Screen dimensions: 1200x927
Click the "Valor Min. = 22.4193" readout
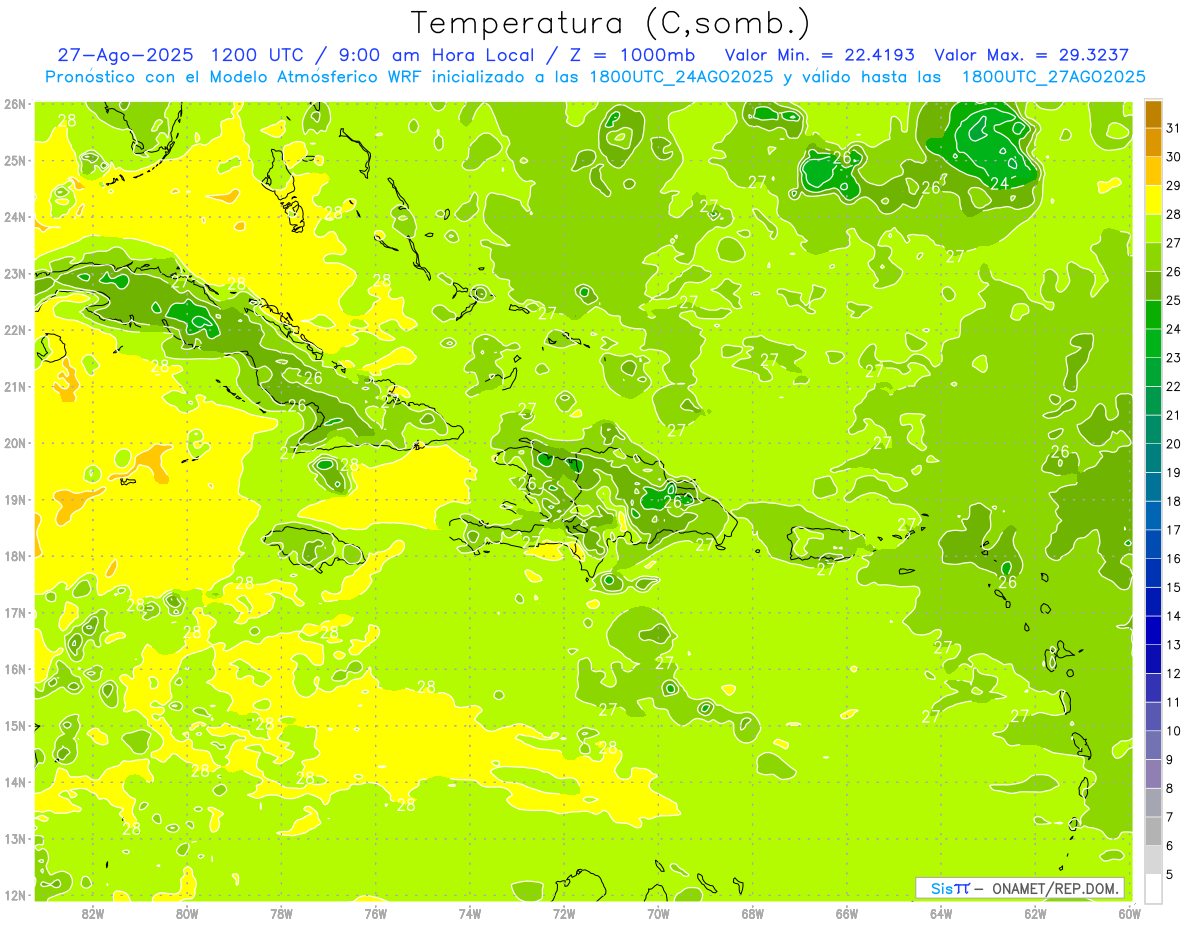(820, 55)
